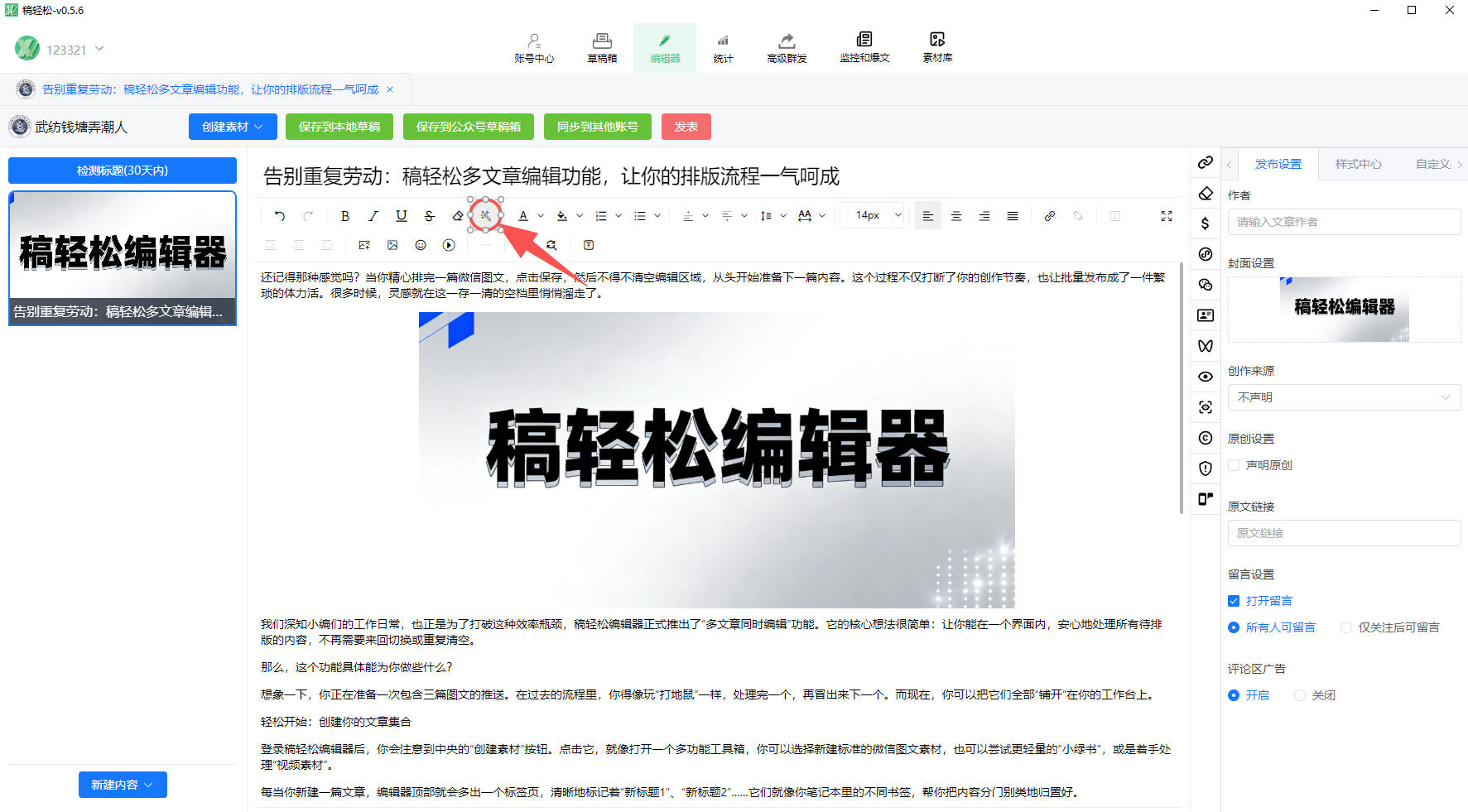Image resolution: width=1468 pixels, height=812 pixels.
Task: Open the hyperlink icon in the right sidebar
Action: point(1206,162)
